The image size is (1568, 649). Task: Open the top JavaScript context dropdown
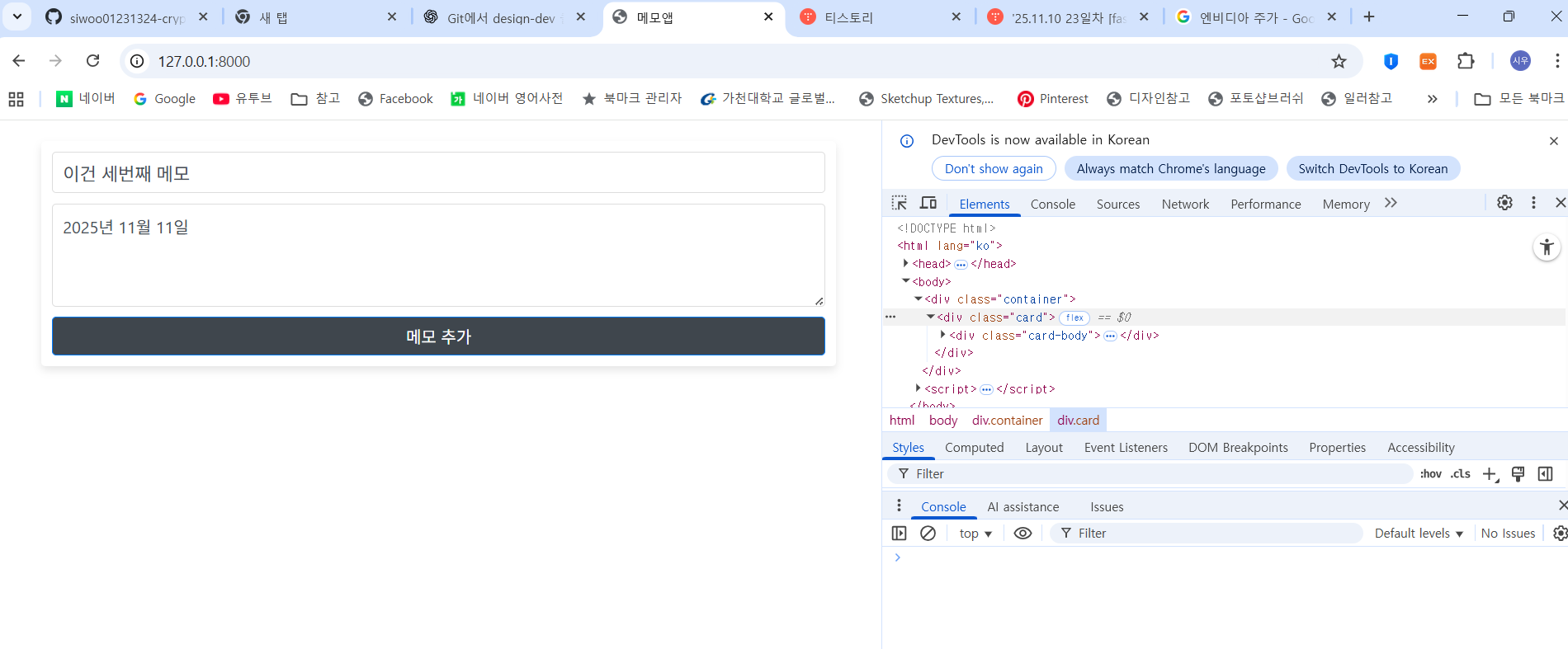pyautogui.click(x=975, y=534)
